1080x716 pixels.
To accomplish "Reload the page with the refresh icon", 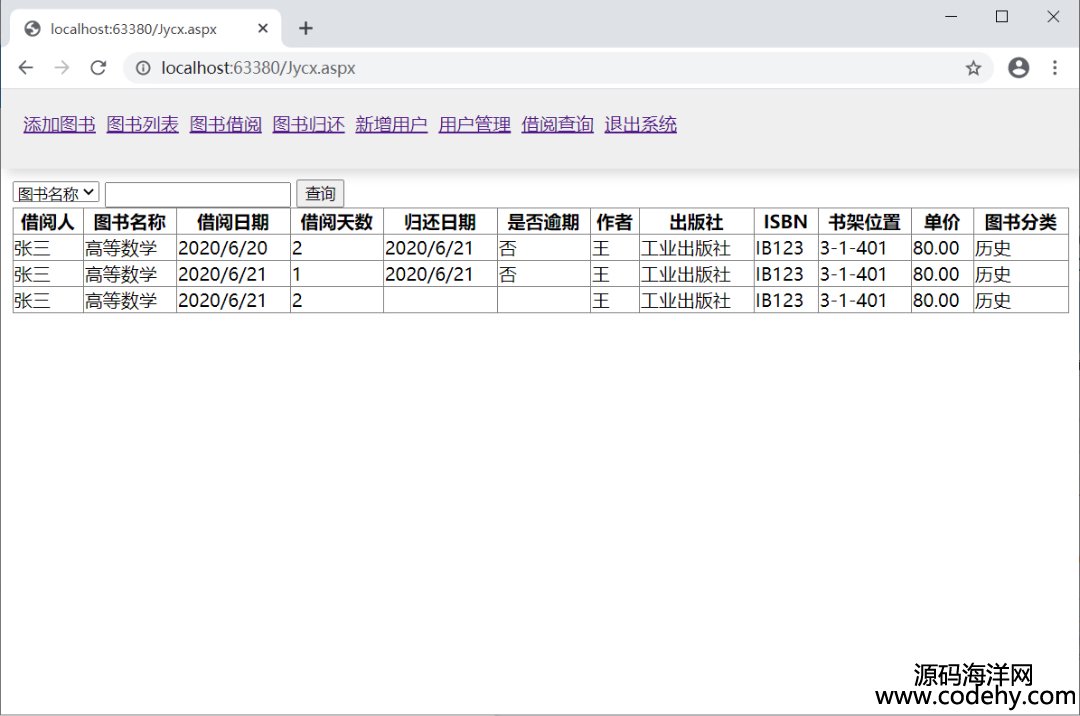I will point(98,68).
